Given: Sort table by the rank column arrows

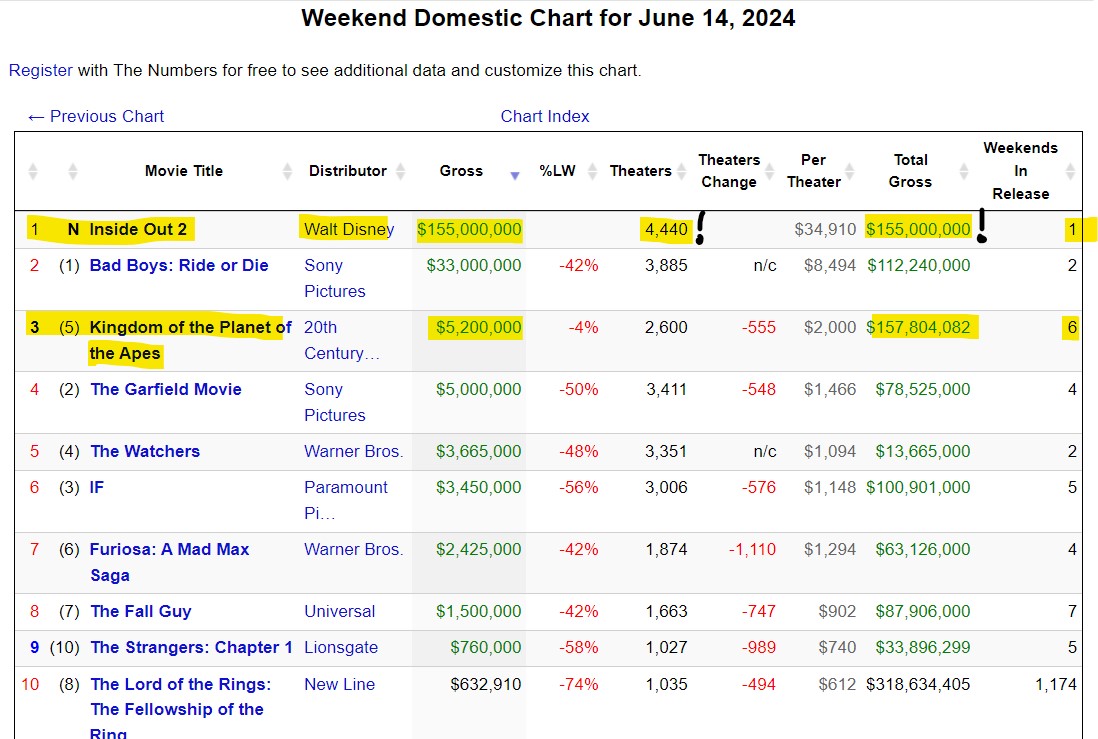Looking at the screenshot, I should coord(33,171).
